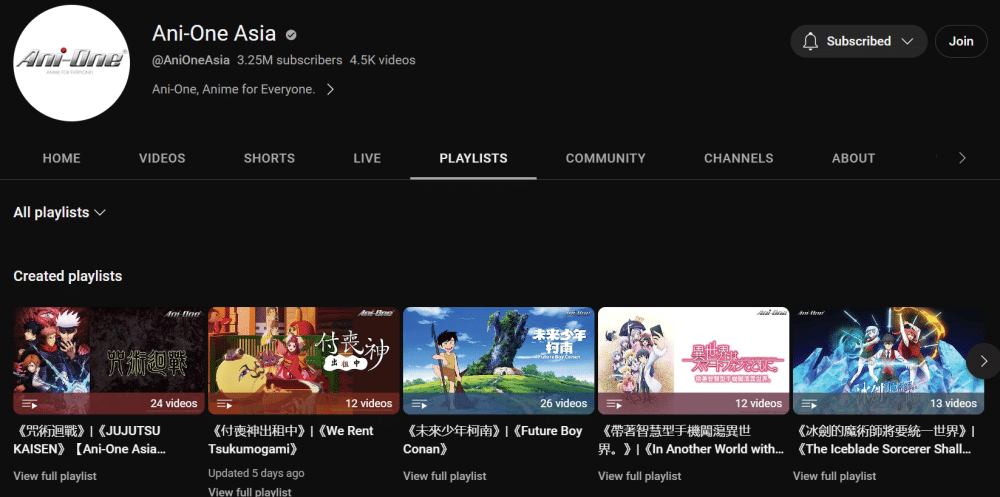Click the verified badge next to Ani-One Asia
The width and height of the screenshot is (1000, 497).
(291, 34)
